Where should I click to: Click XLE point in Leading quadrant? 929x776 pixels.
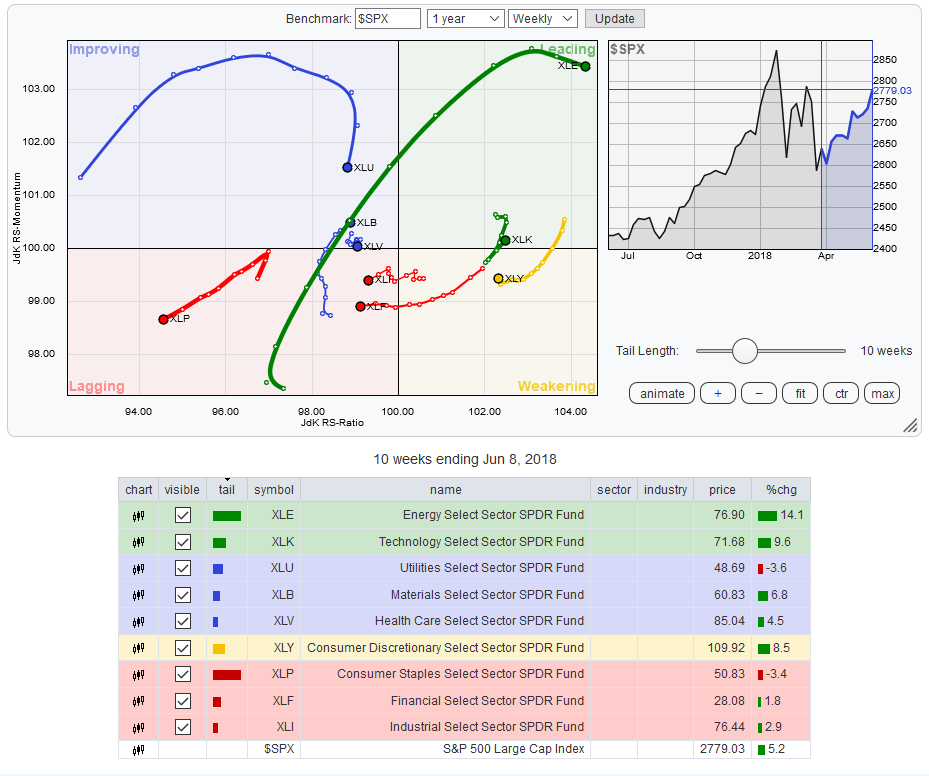[585, 66]
